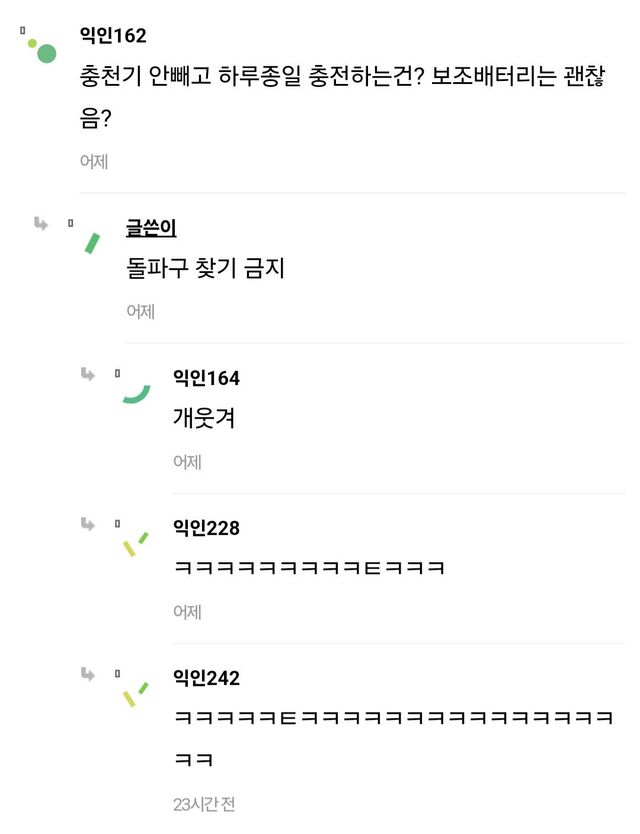Click 익인242's profile avatar
Image resolution: width=640 pixels, height=834 pixels.
click(135, 693)
